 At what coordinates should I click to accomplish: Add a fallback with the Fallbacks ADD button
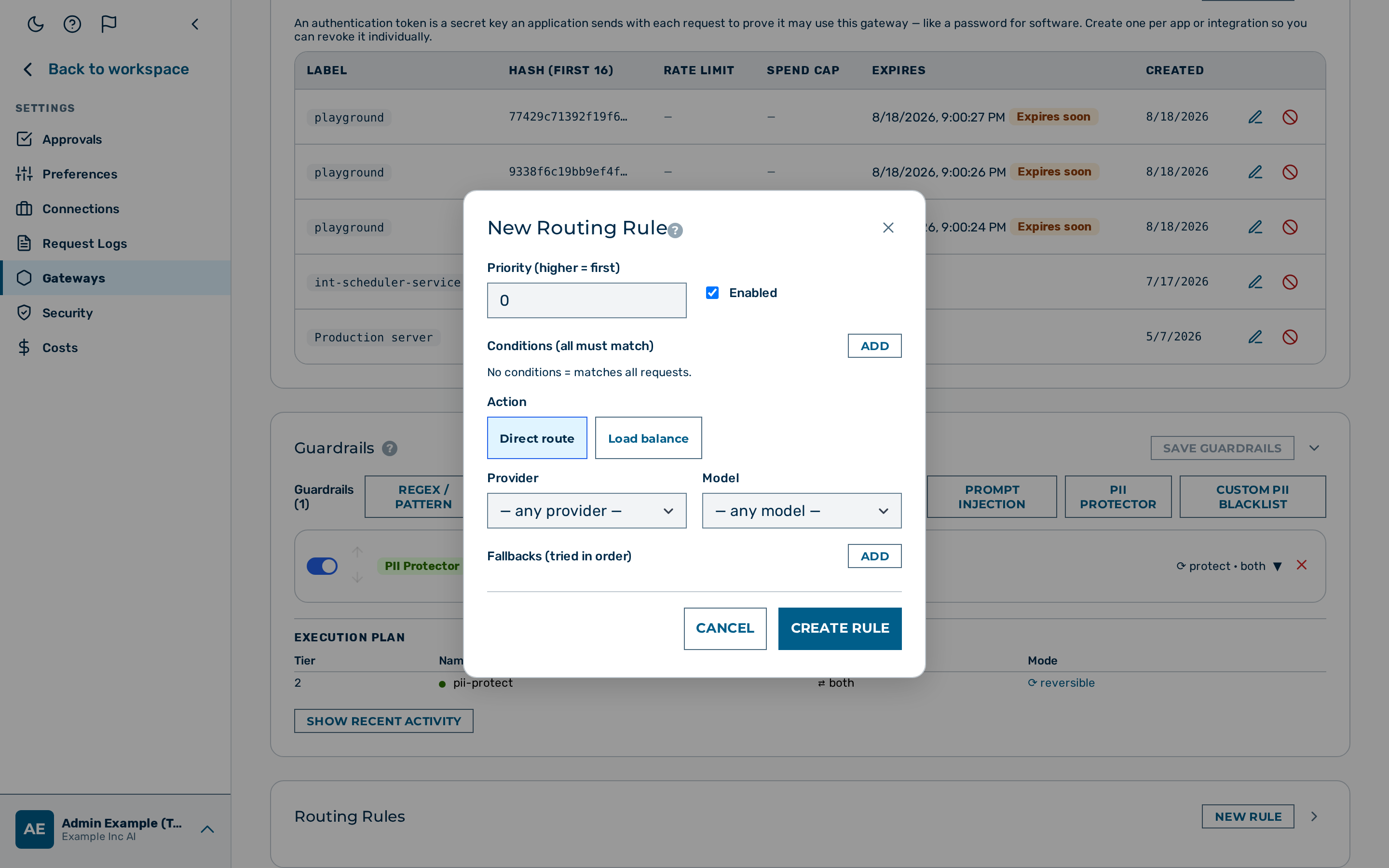(x=874, y=556)
